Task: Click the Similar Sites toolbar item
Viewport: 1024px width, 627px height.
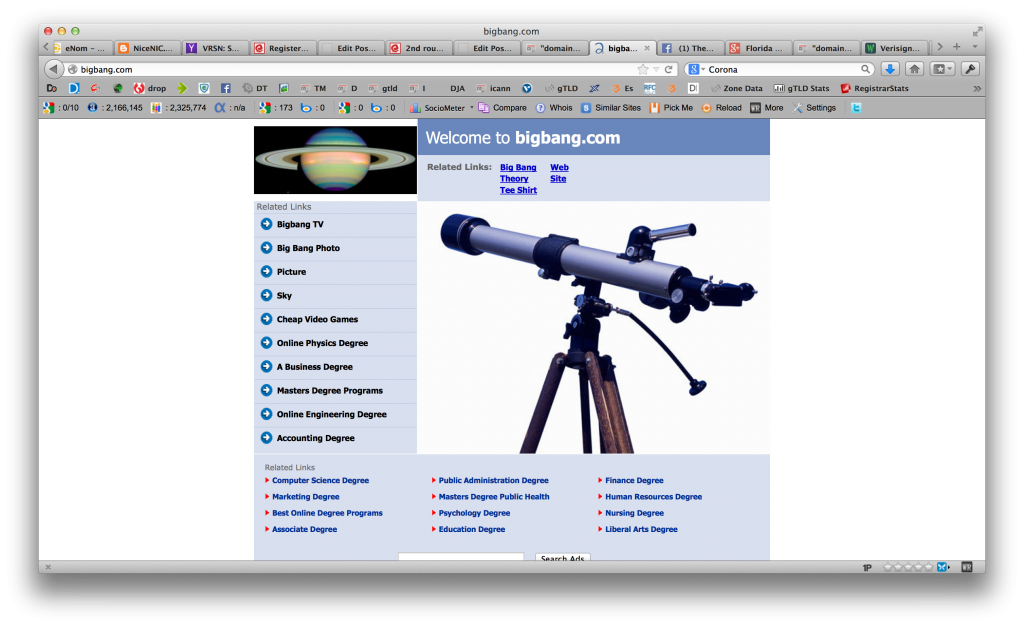Action: click(610, 108)
